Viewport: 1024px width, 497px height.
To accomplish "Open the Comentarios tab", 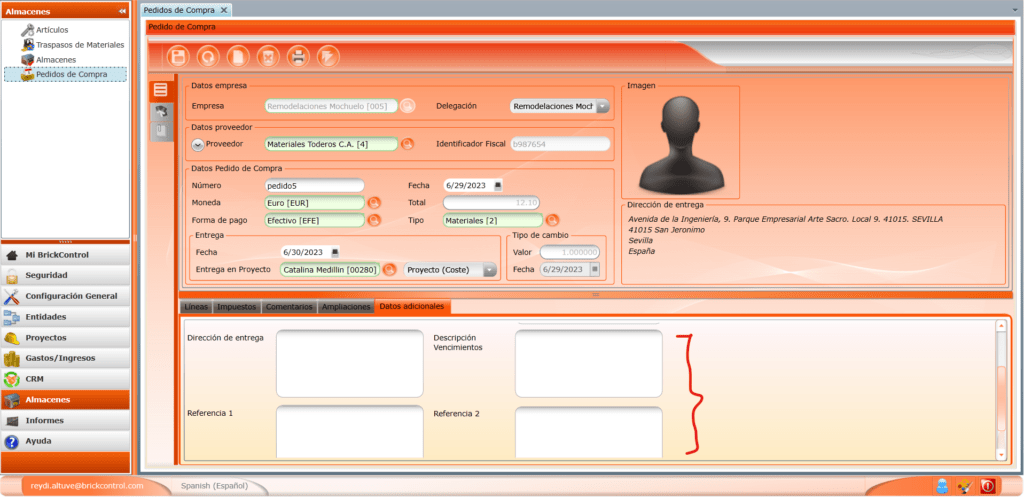I will tap(289, 306).
